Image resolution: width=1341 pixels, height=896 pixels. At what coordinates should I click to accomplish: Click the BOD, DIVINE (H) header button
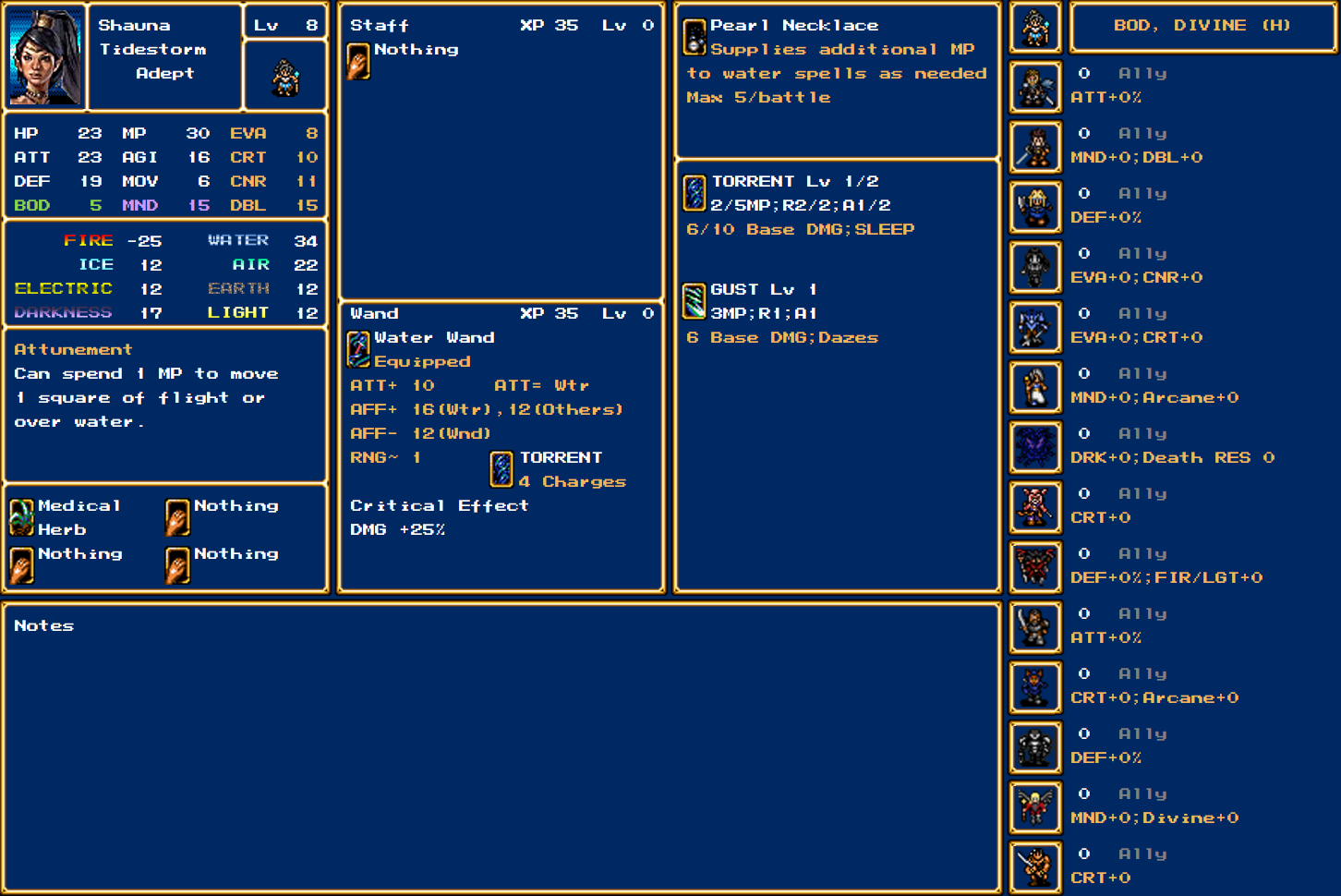(x=1202, y=26)
